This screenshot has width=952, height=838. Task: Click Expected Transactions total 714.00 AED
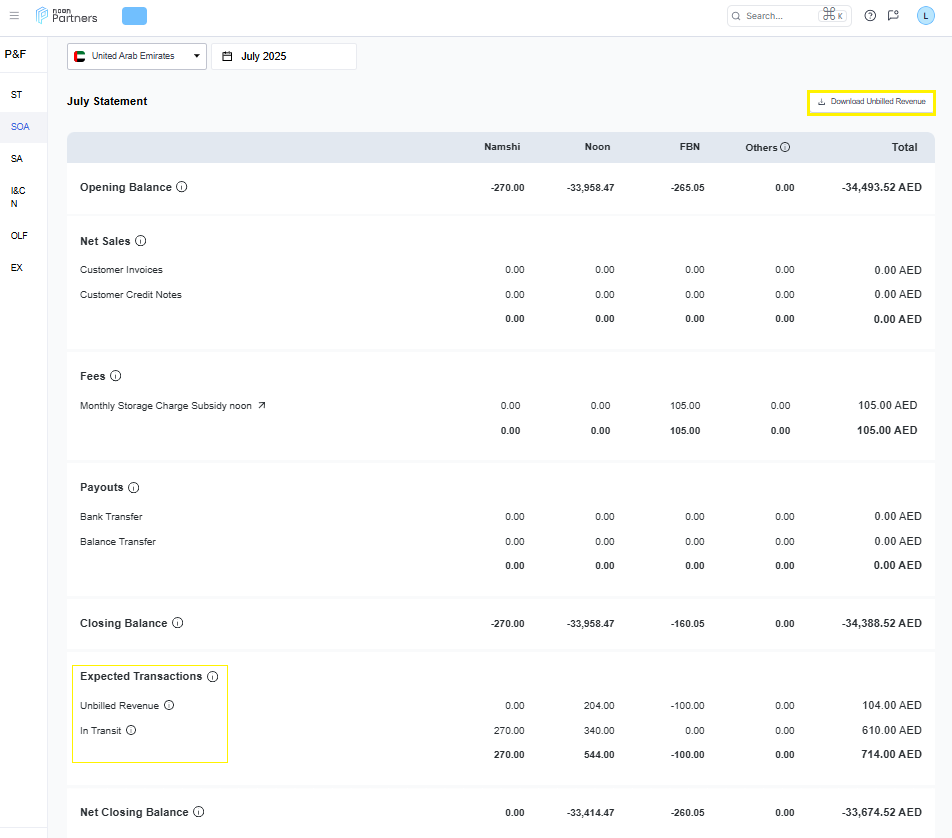[891, 755]
